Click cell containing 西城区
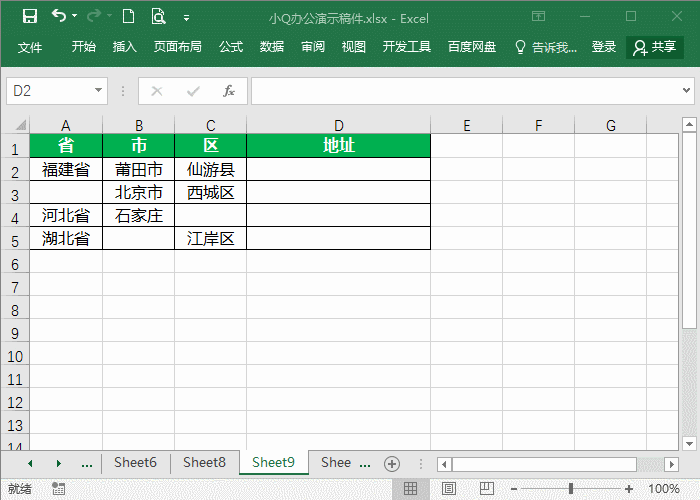This screenshot has height=500, width=700. click(210, 192)
